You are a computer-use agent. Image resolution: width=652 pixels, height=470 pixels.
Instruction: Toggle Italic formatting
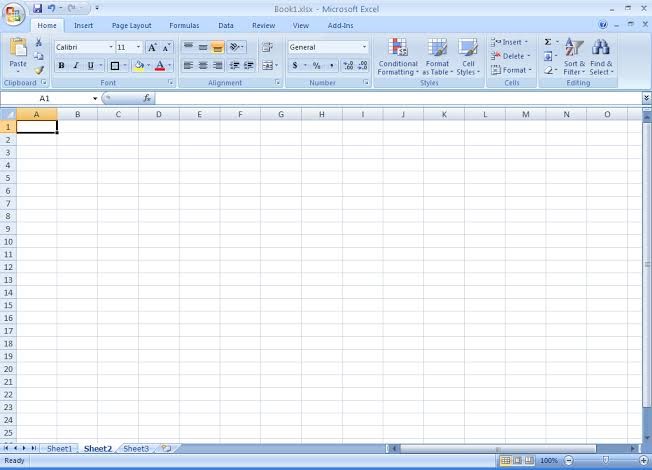coord(76,66)
